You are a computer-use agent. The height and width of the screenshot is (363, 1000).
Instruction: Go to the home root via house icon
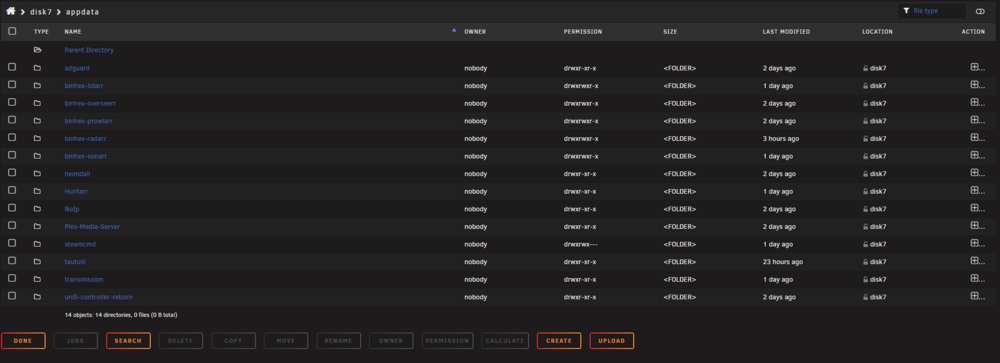(x=10, y=11)
